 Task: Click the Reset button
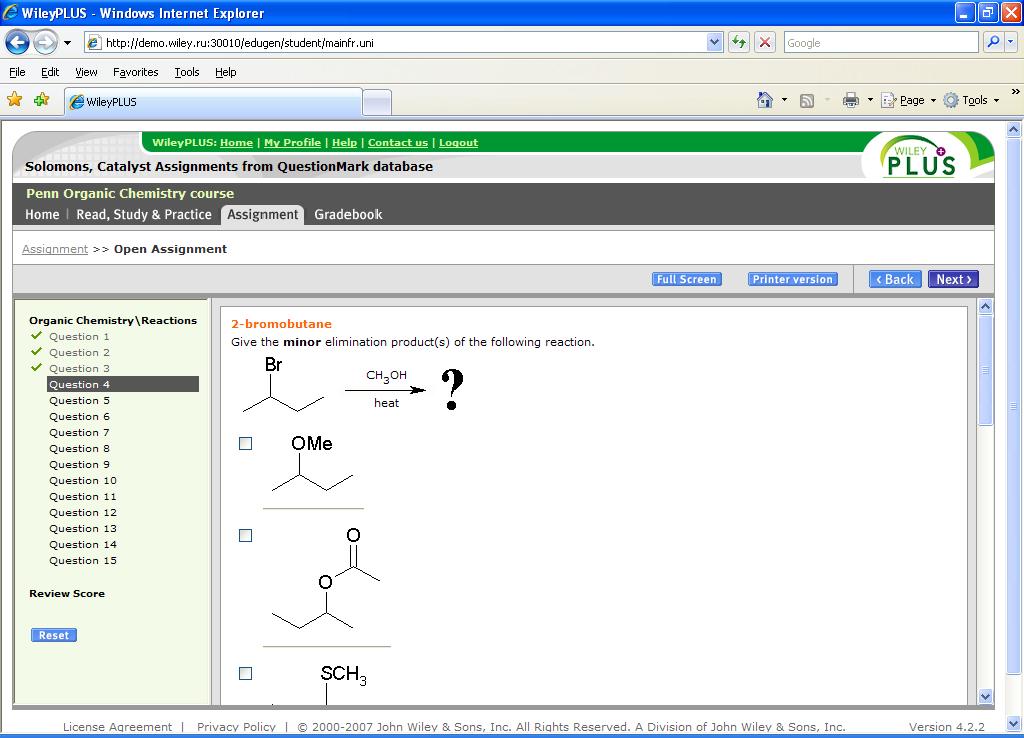tap(54, 635)
